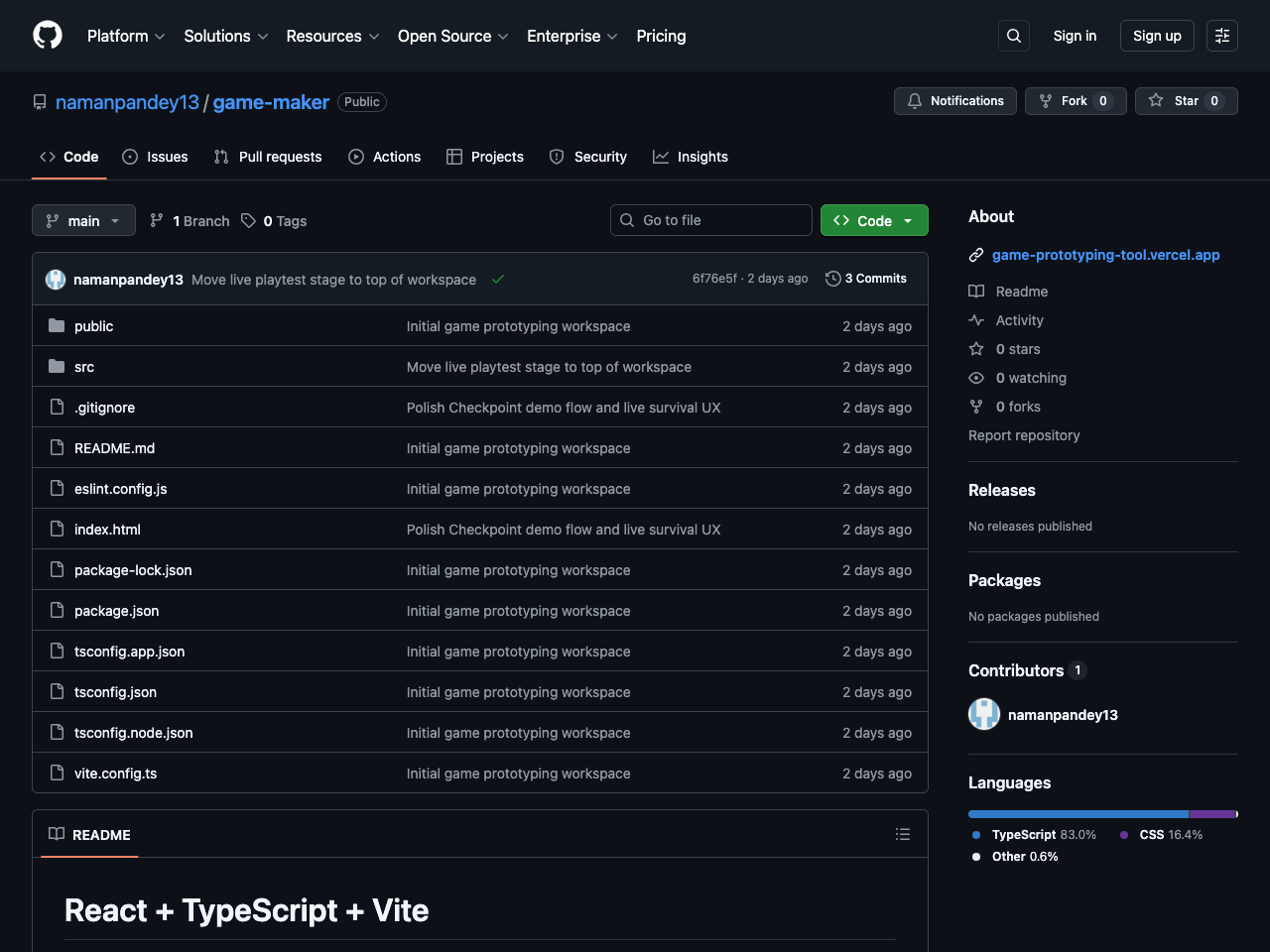Open the package-lock.json file
The height and width of the screenshot is (952, 1270).
[133, 570]
